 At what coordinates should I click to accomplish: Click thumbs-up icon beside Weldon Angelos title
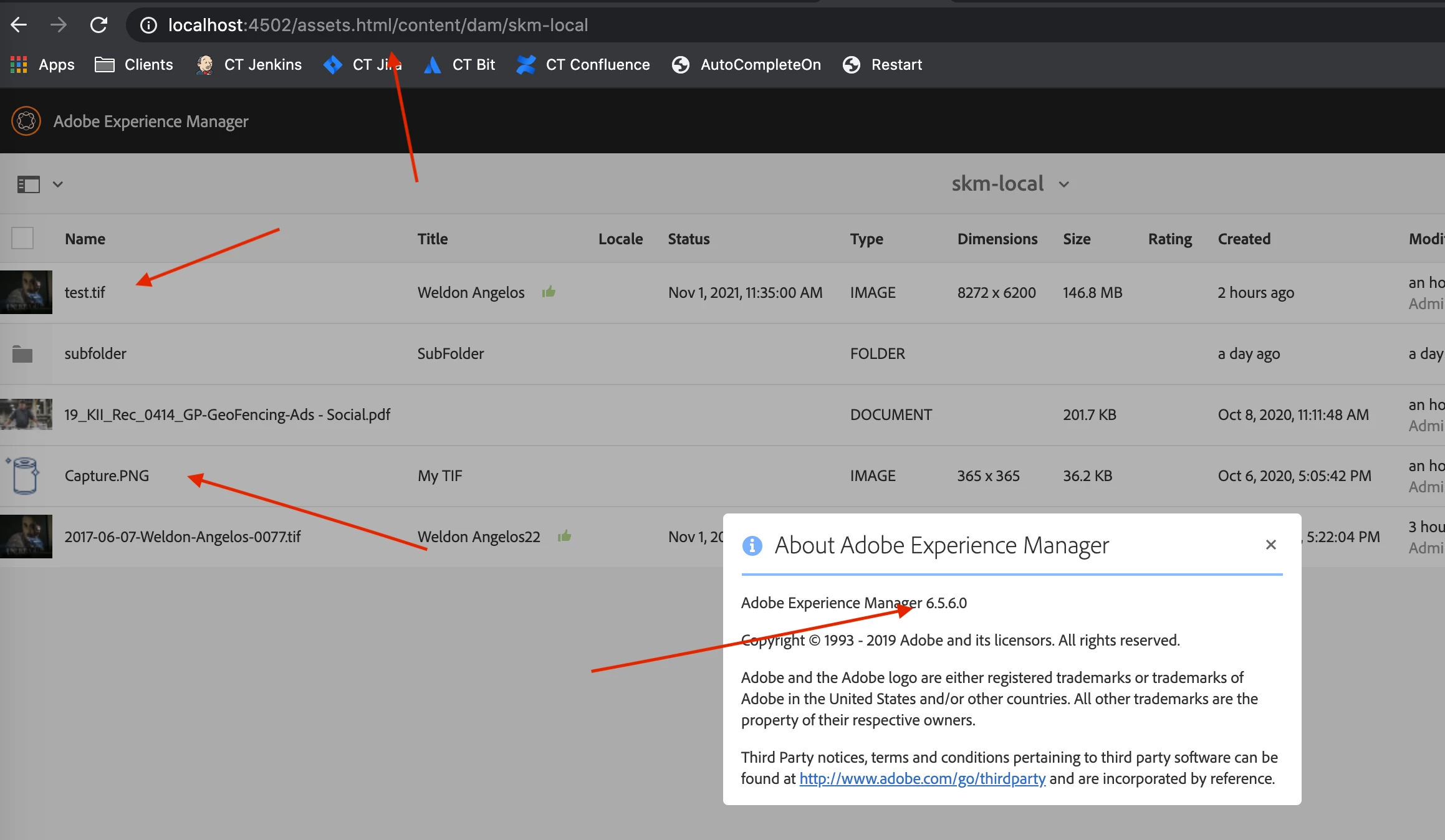point(549,292)
